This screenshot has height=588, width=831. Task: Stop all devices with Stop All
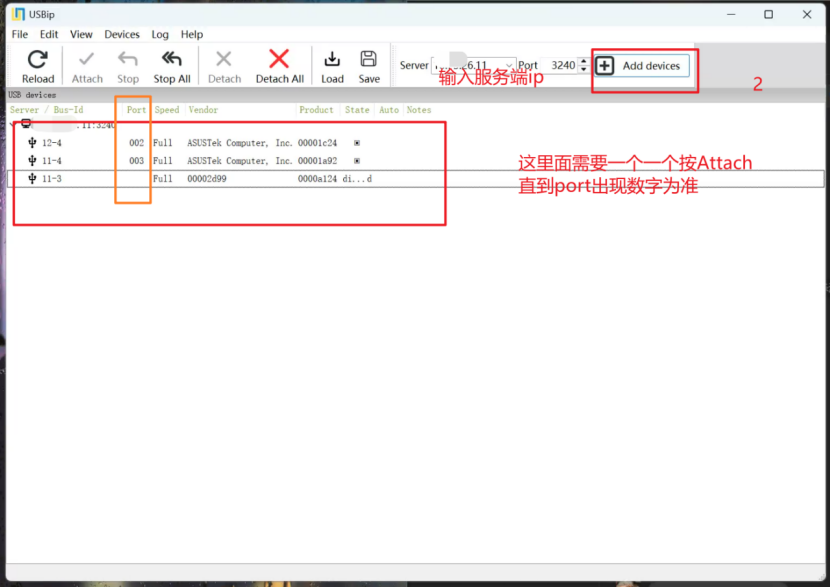click(171, 66)
